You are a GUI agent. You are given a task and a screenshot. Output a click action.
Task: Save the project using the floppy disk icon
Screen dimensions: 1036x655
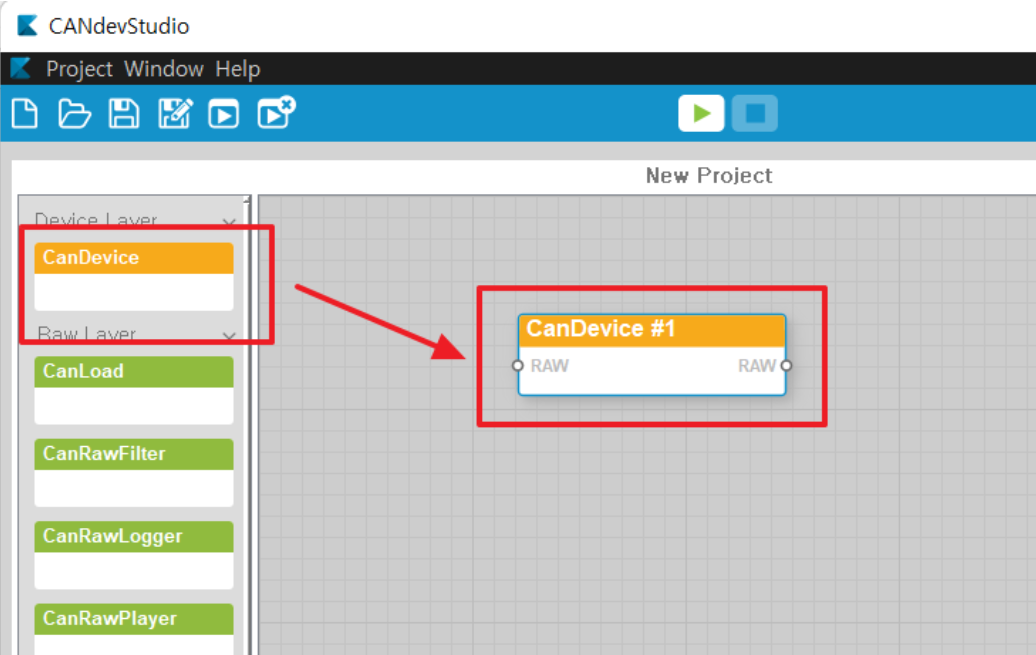[124, 114]
